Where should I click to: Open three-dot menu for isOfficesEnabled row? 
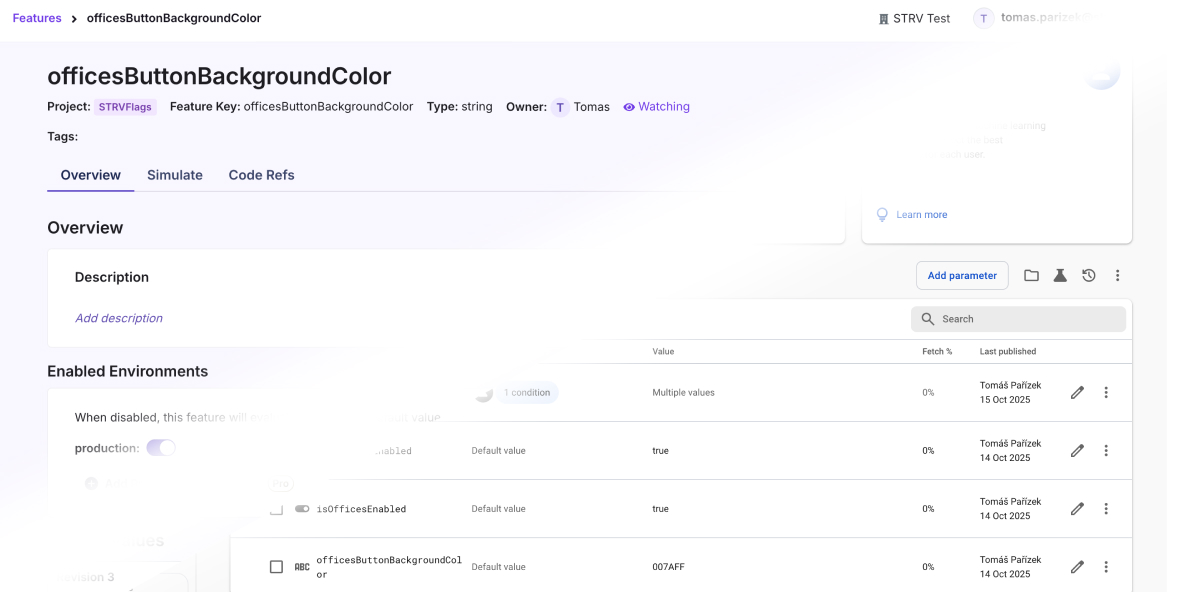pos(1106,509)
